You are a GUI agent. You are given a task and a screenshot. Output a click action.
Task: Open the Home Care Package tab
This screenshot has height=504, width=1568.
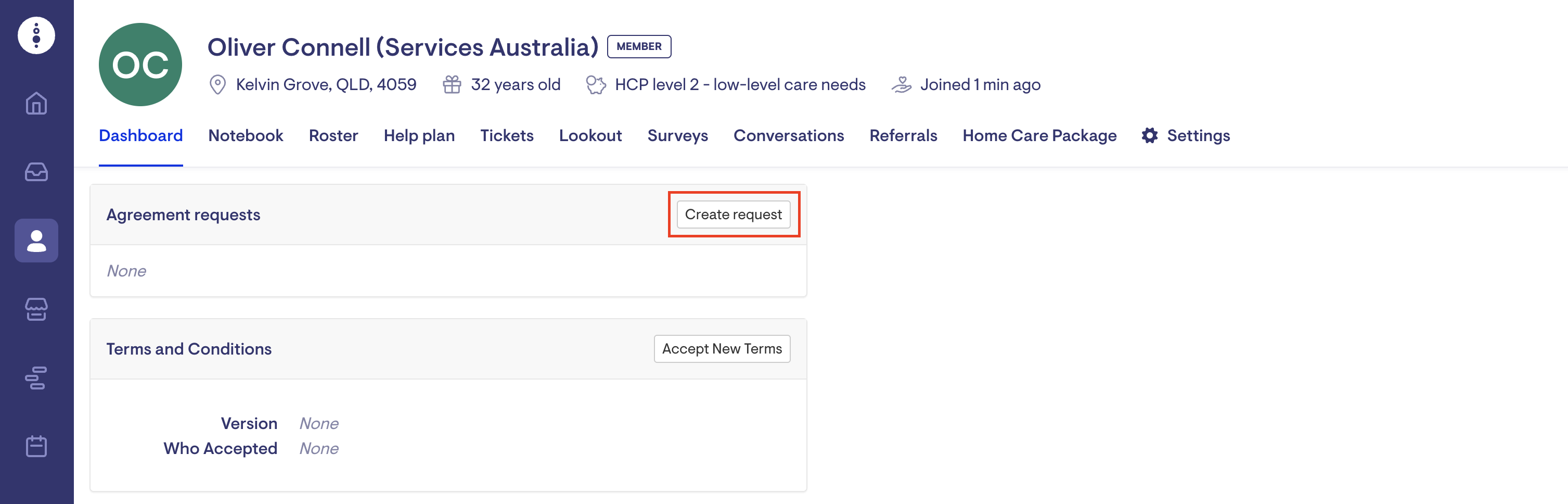[x=1039, y=135]
